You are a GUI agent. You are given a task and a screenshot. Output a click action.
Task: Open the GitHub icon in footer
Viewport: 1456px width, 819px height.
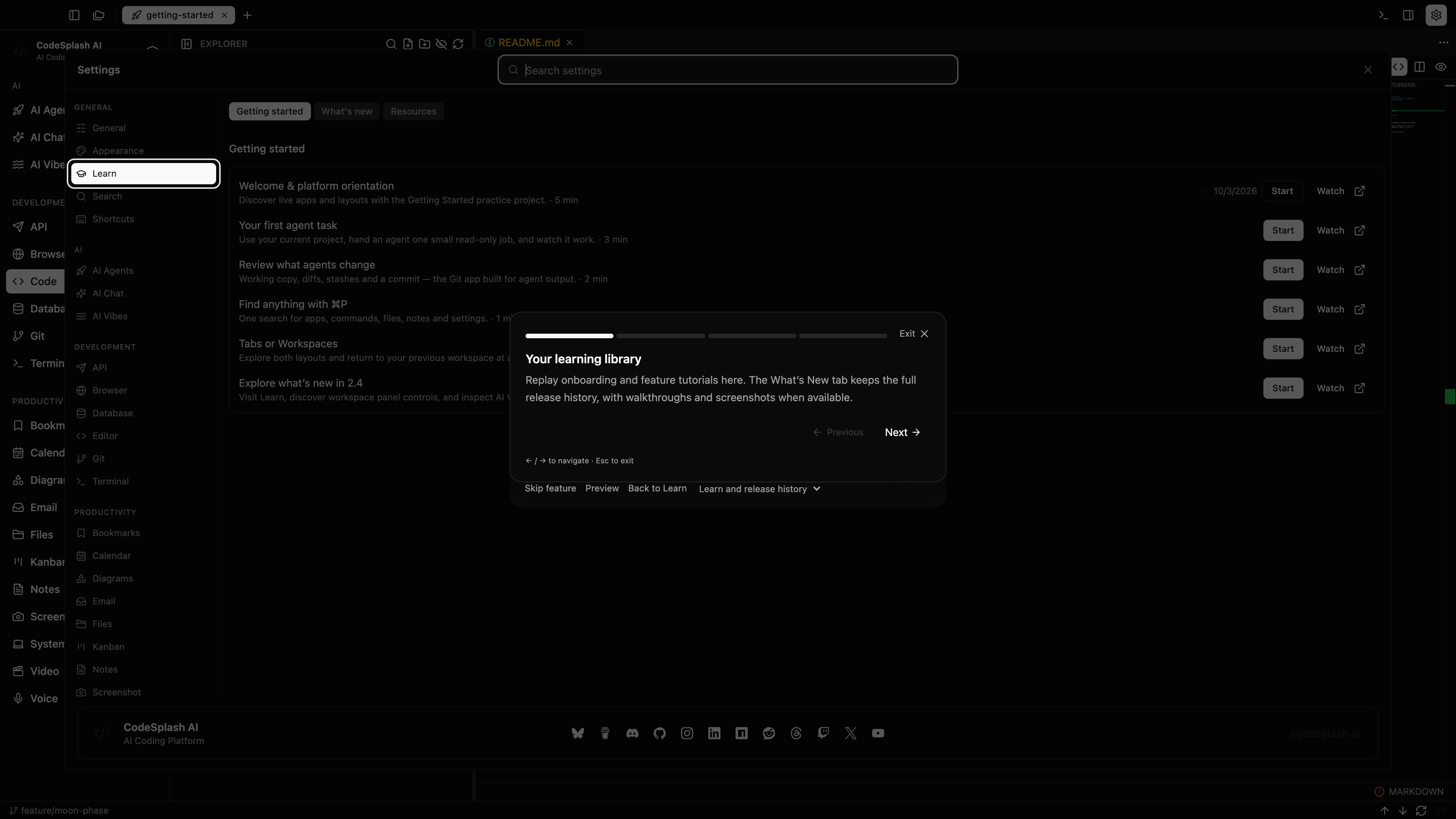tap(659, 733)
